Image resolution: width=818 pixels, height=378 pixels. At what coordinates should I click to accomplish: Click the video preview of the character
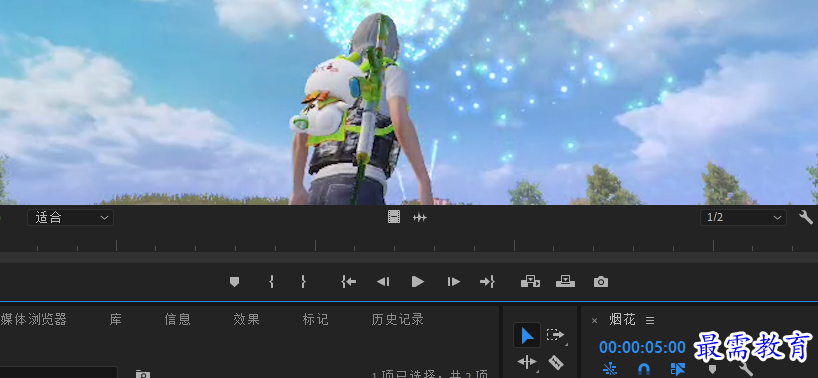(x=409, y=102)
